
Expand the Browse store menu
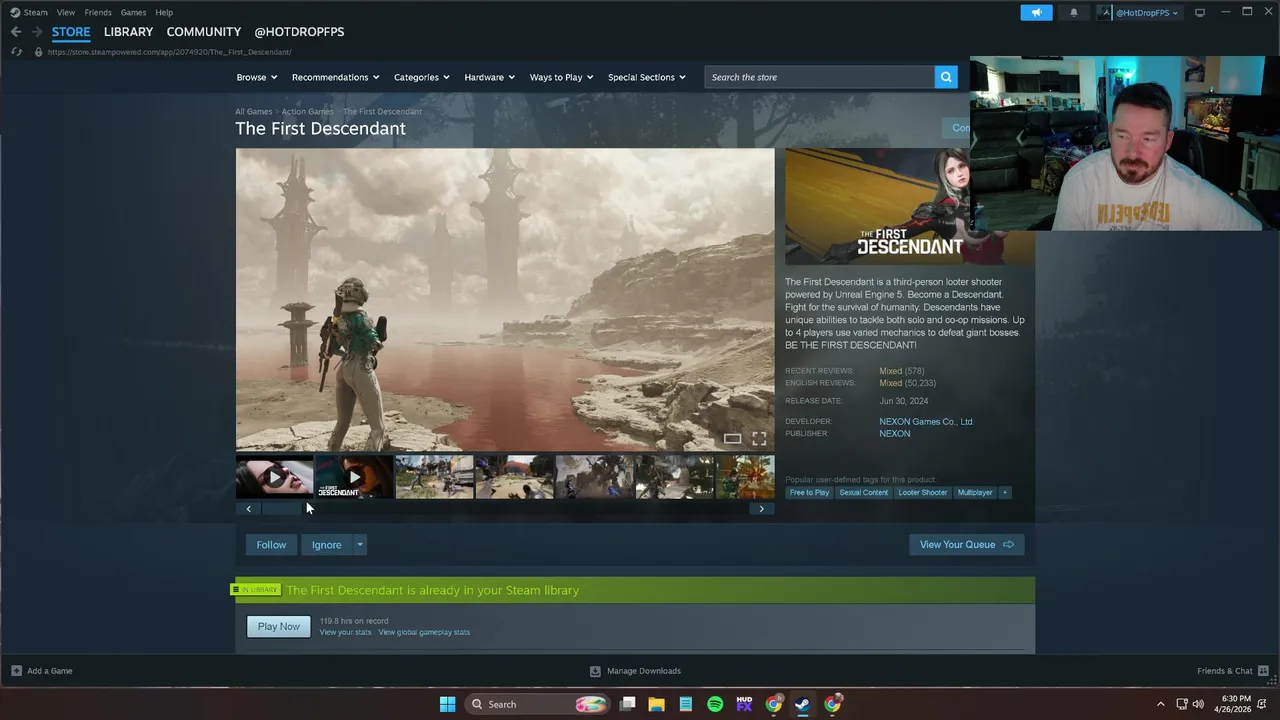[258, 77]
